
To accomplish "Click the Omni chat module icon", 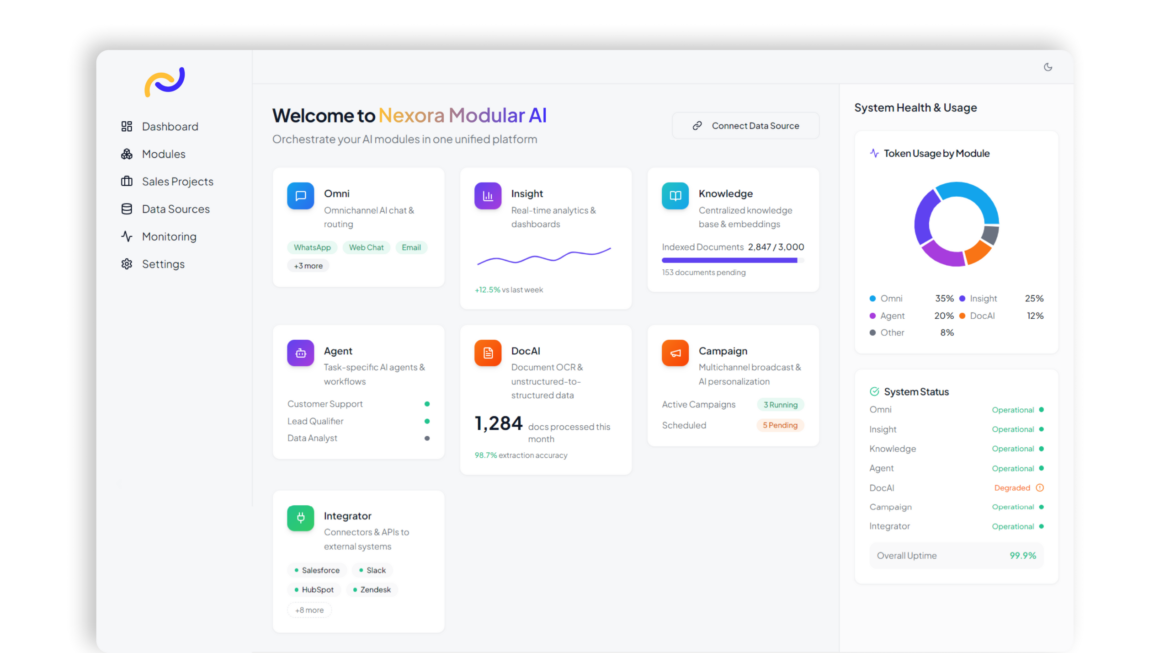I will tap(300, 196).
